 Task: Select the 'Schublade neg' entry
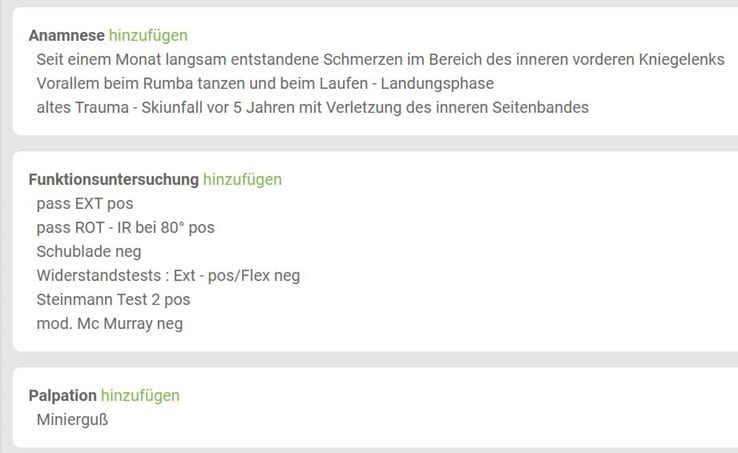tap(89, 251)
